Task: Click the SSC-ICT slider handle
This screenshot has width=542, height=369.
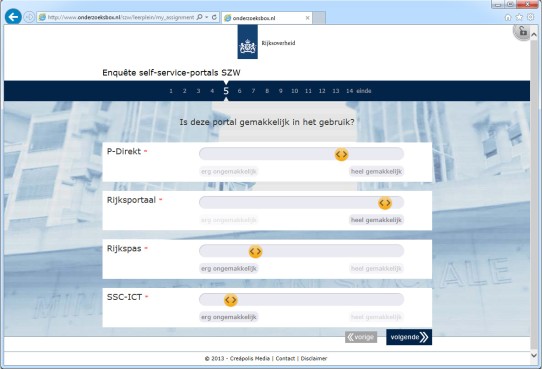Action: pyautogui.click(x=231, y=300)
